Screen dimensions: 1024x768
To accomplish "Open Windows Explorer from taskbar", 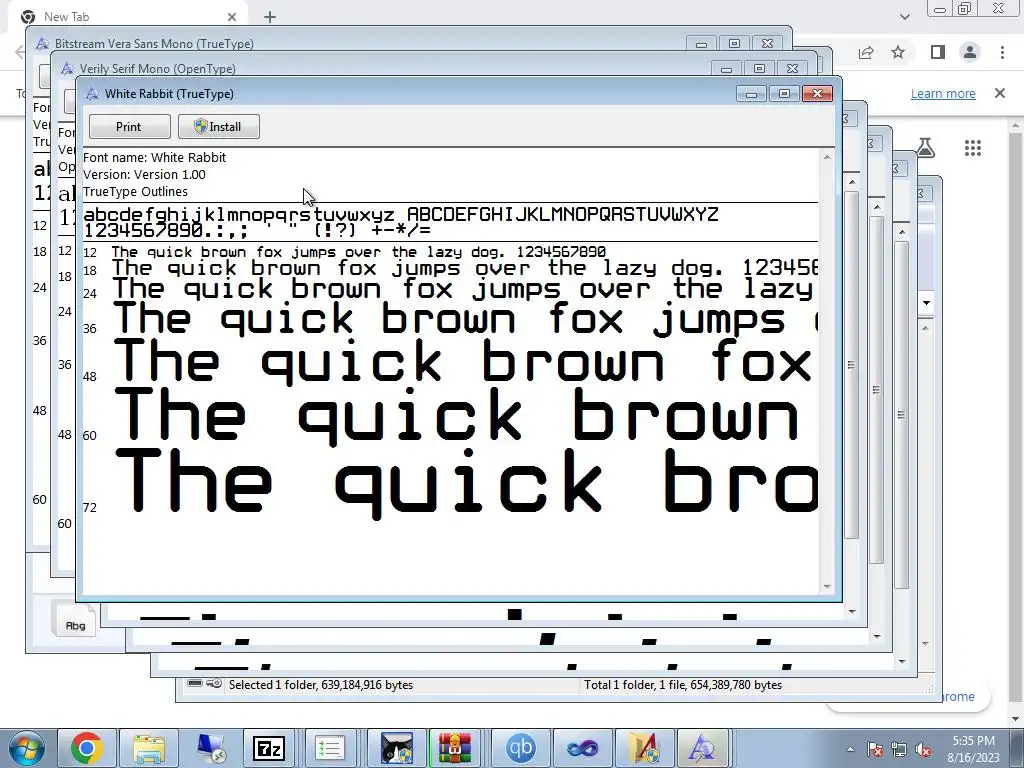I will tap(149, 748).
